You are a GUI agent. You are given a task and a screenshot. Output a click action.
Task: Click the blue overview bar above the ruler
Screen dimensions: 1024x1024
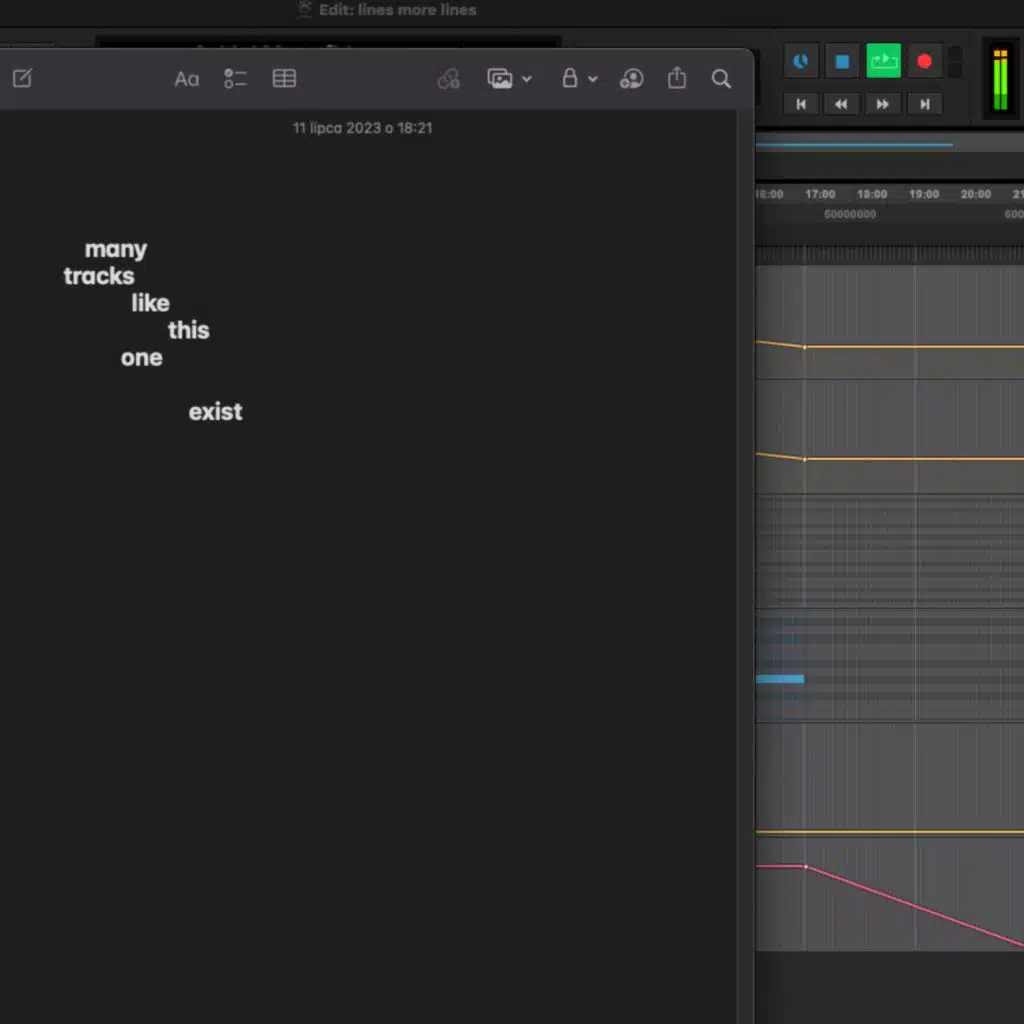click(854, 145)
